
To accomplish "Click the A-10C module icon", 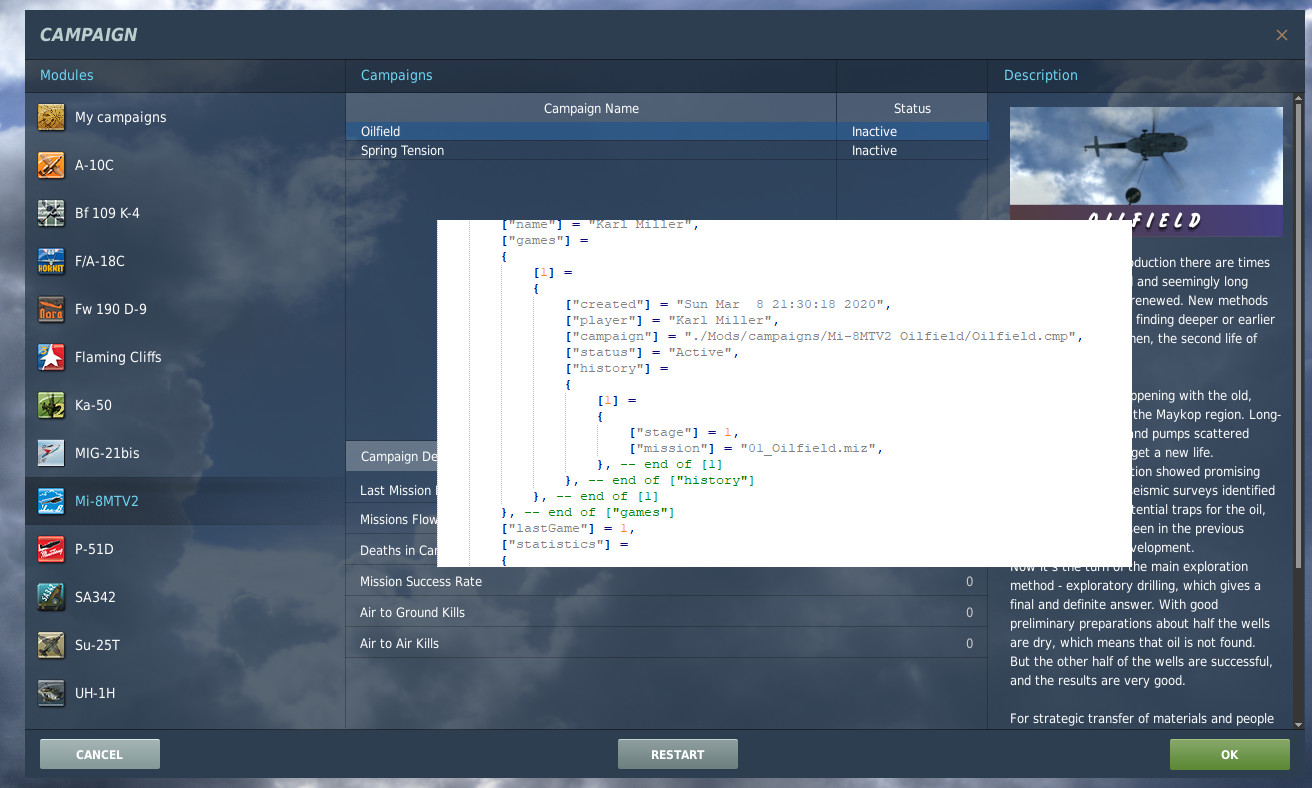I will point(51,165).
